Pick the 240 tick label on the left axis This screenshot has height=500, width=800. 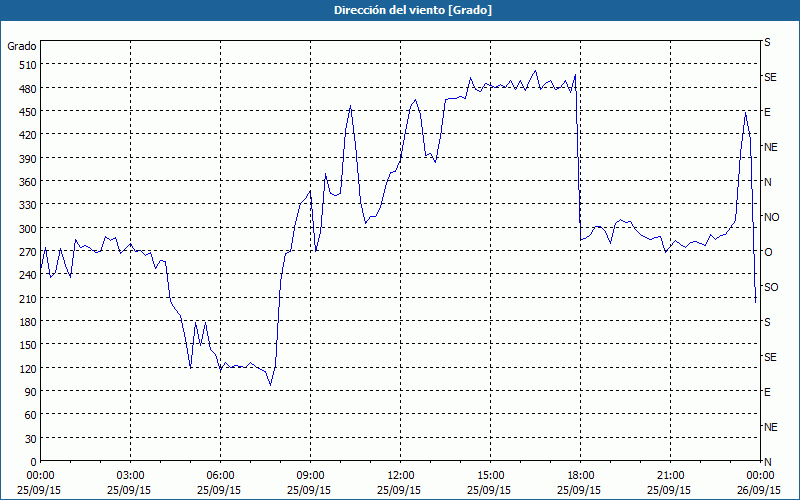tap(28, 275)
